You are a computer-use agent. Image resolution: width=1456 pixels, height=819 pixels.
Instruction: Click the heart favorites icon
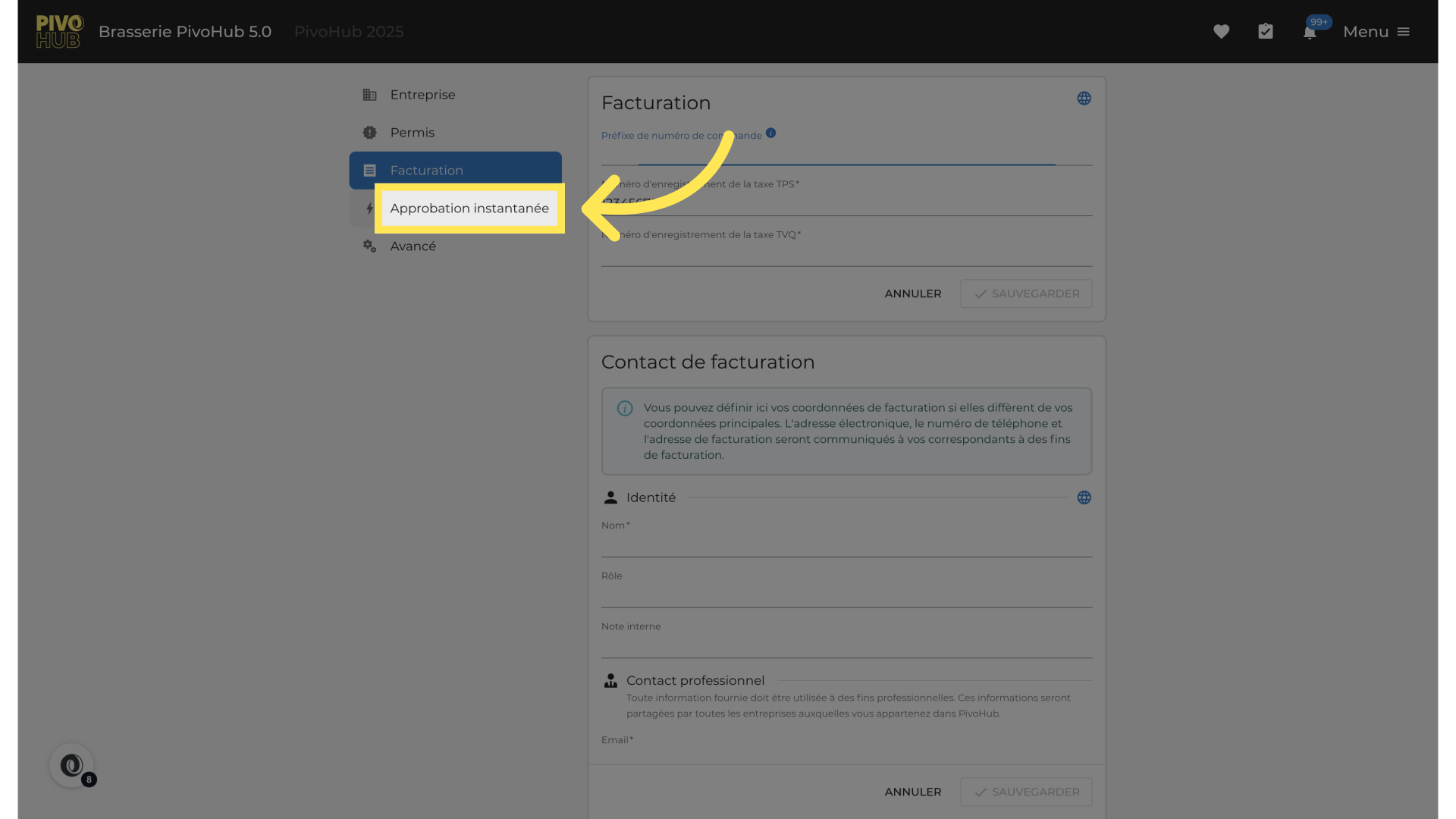coord(1221,32)
